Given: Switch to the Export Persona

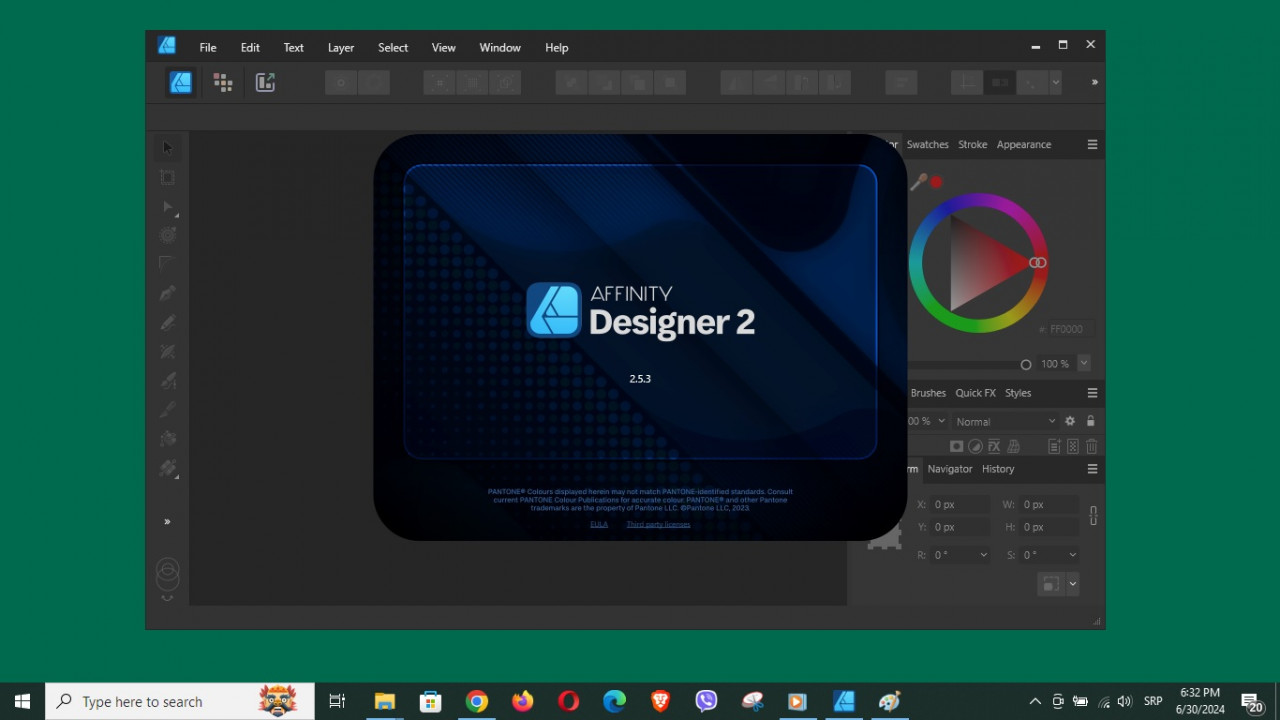Looking at the screenshot, I should click(265, 82).
